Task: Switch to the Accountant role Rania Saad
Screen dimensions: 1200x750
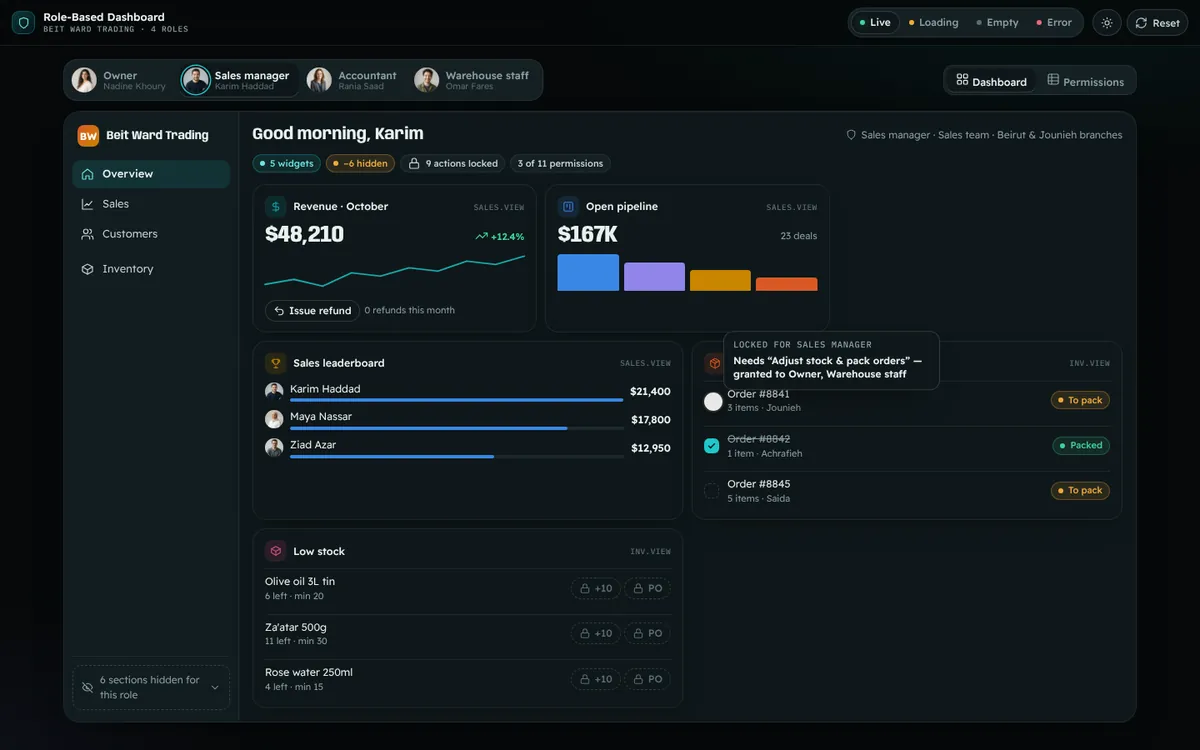Action: pos(352,80)
